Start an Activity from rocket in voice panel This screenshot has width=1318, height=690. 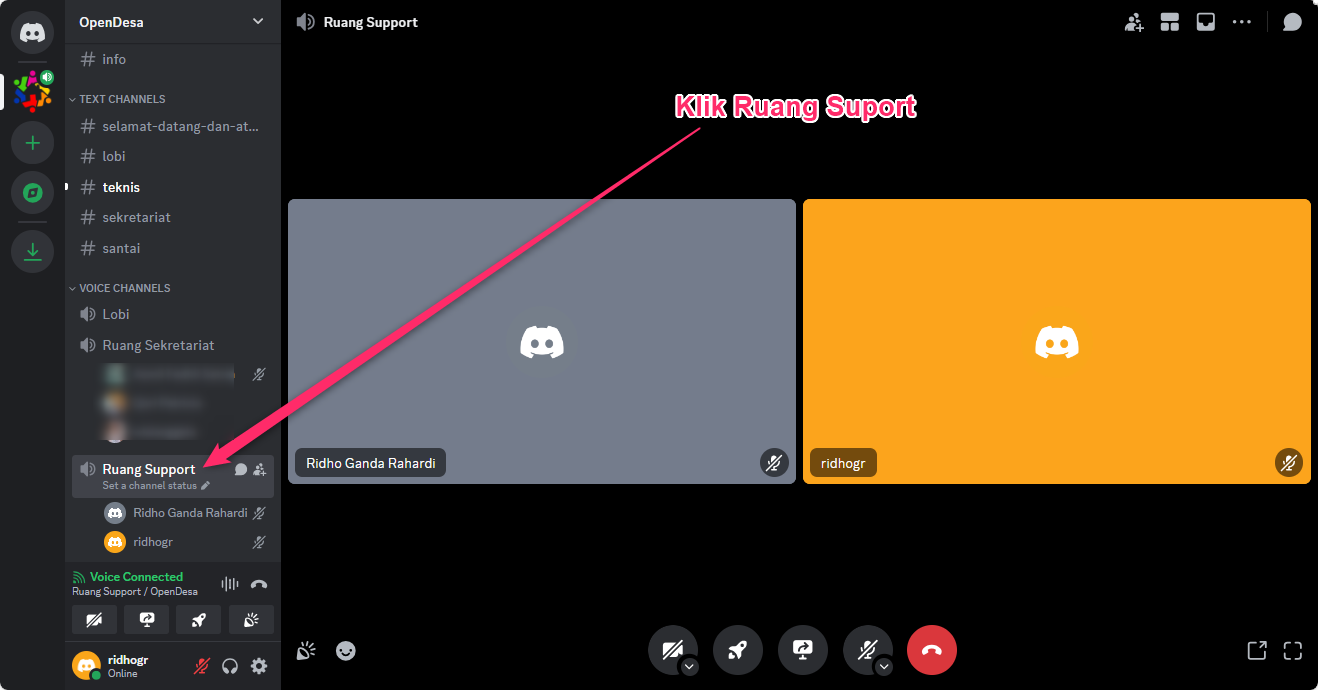click(x=199, y=620)
